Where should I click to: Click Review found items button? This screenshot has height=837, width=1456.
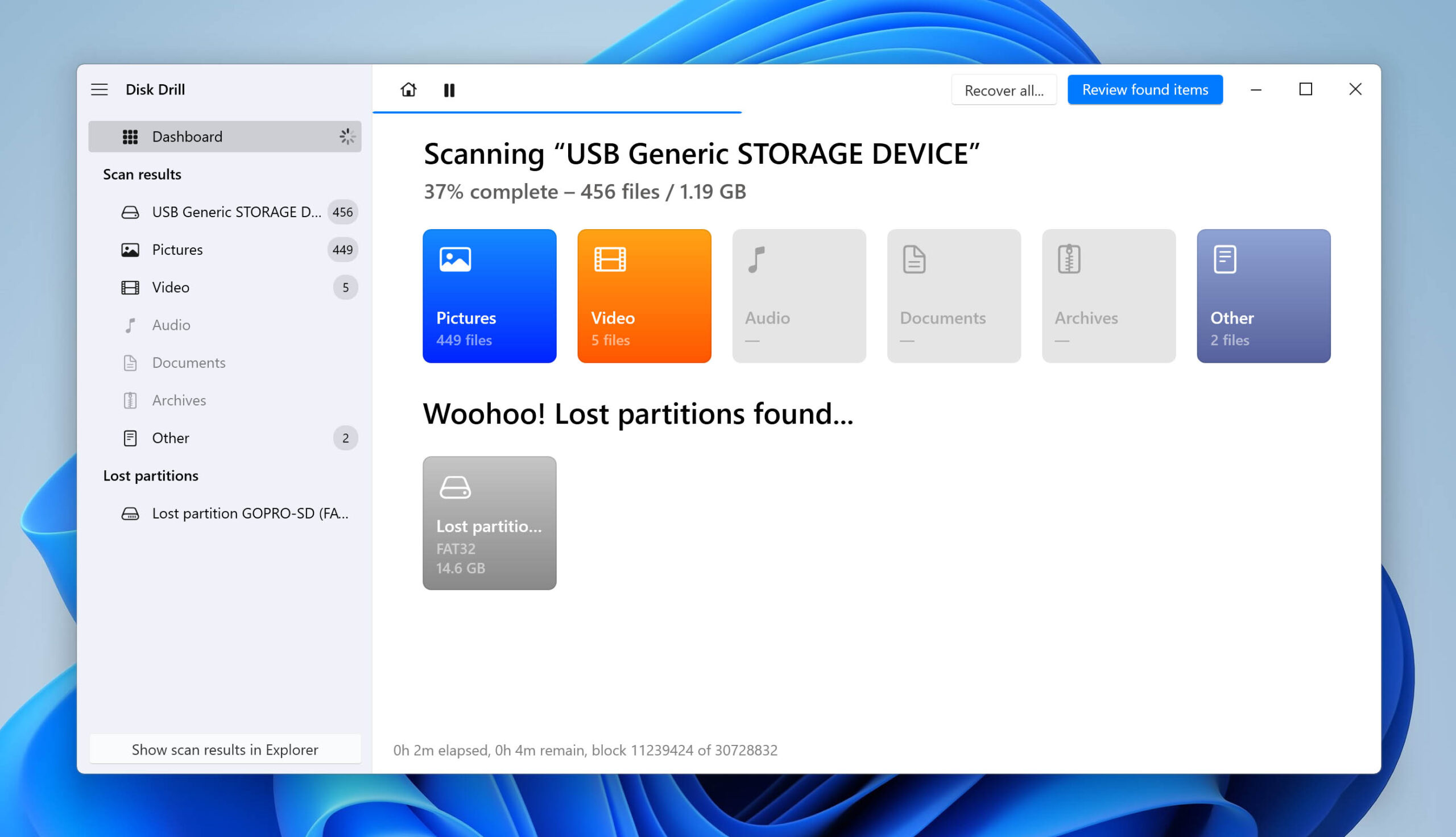(1145, 90)
